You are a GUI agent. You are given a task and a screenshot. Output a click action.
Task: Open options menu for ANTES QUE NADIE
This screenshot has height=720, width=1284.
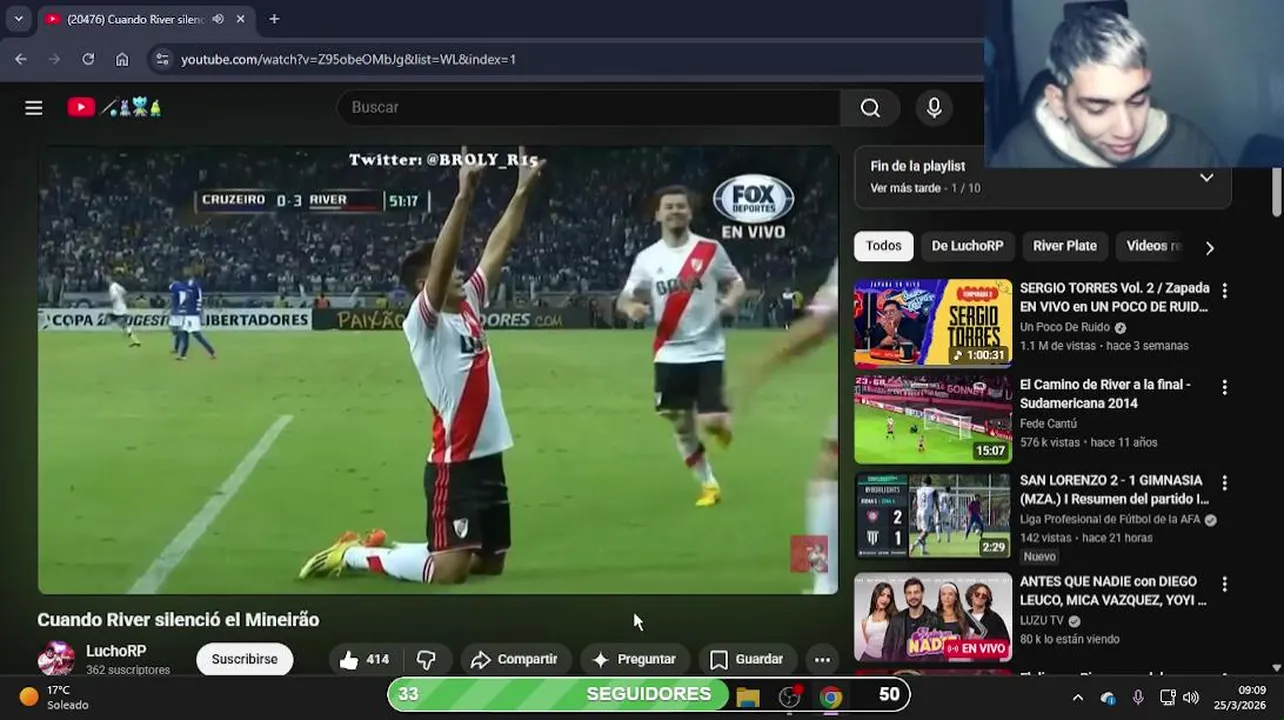click(1224, 583)
